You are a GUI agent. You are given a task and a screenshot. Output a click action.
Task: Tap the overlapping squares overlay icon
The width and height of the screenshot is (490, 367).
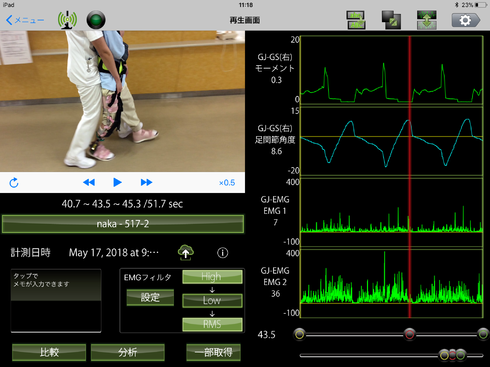tap(391, 20)
